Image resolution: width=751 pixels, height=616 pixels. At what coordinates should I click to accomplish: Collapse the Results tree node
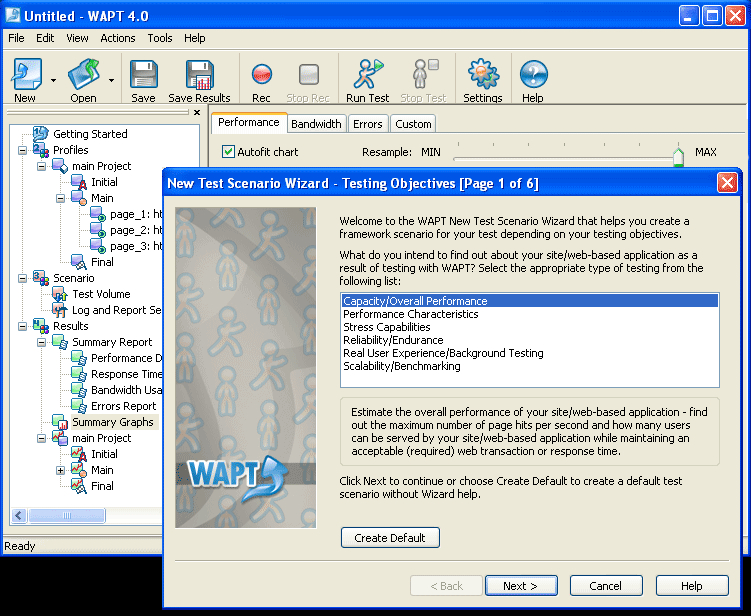click(22, 326)
